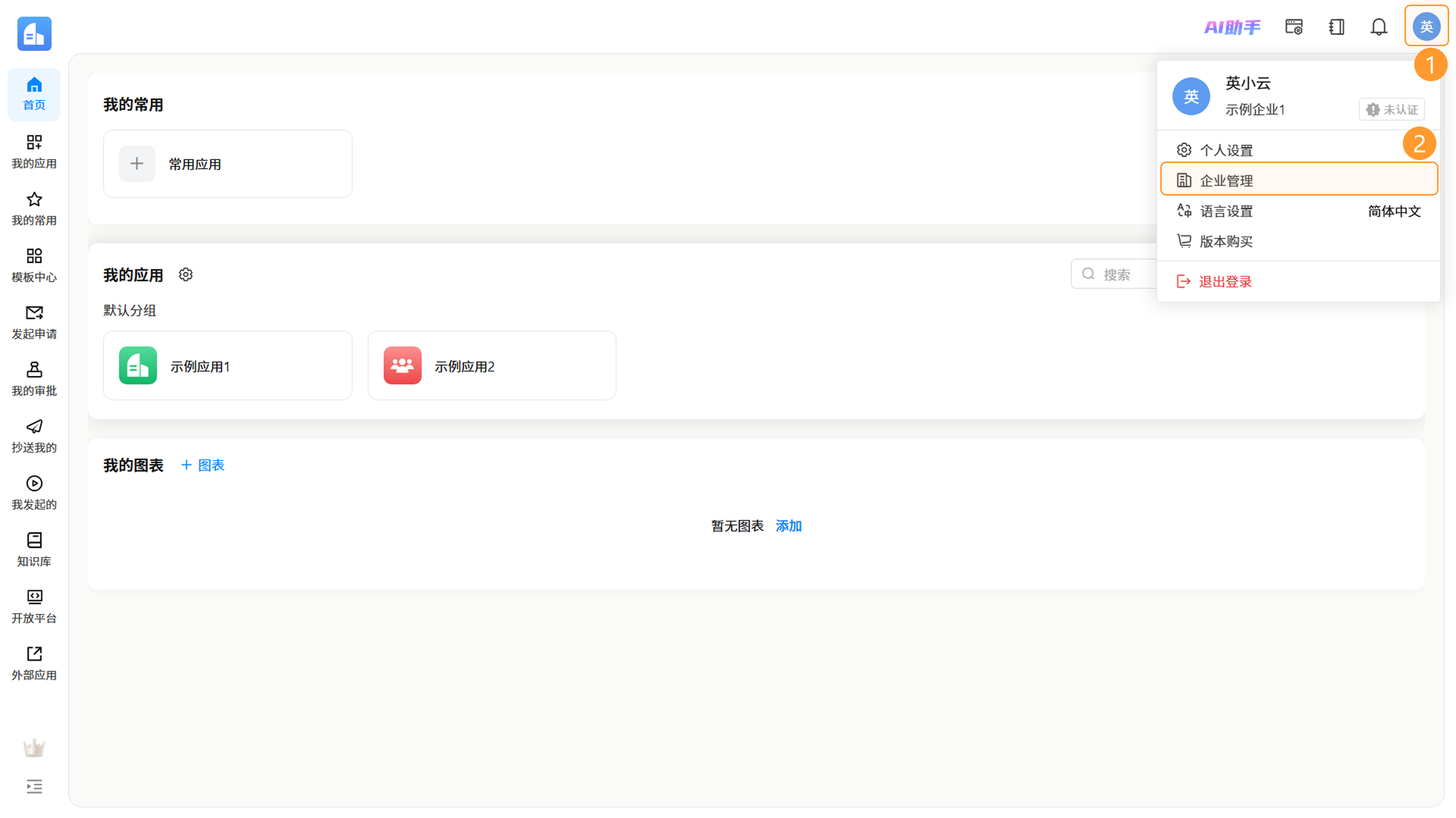
Task: Click the window-settings icon in top bar
Action: 1294,27
